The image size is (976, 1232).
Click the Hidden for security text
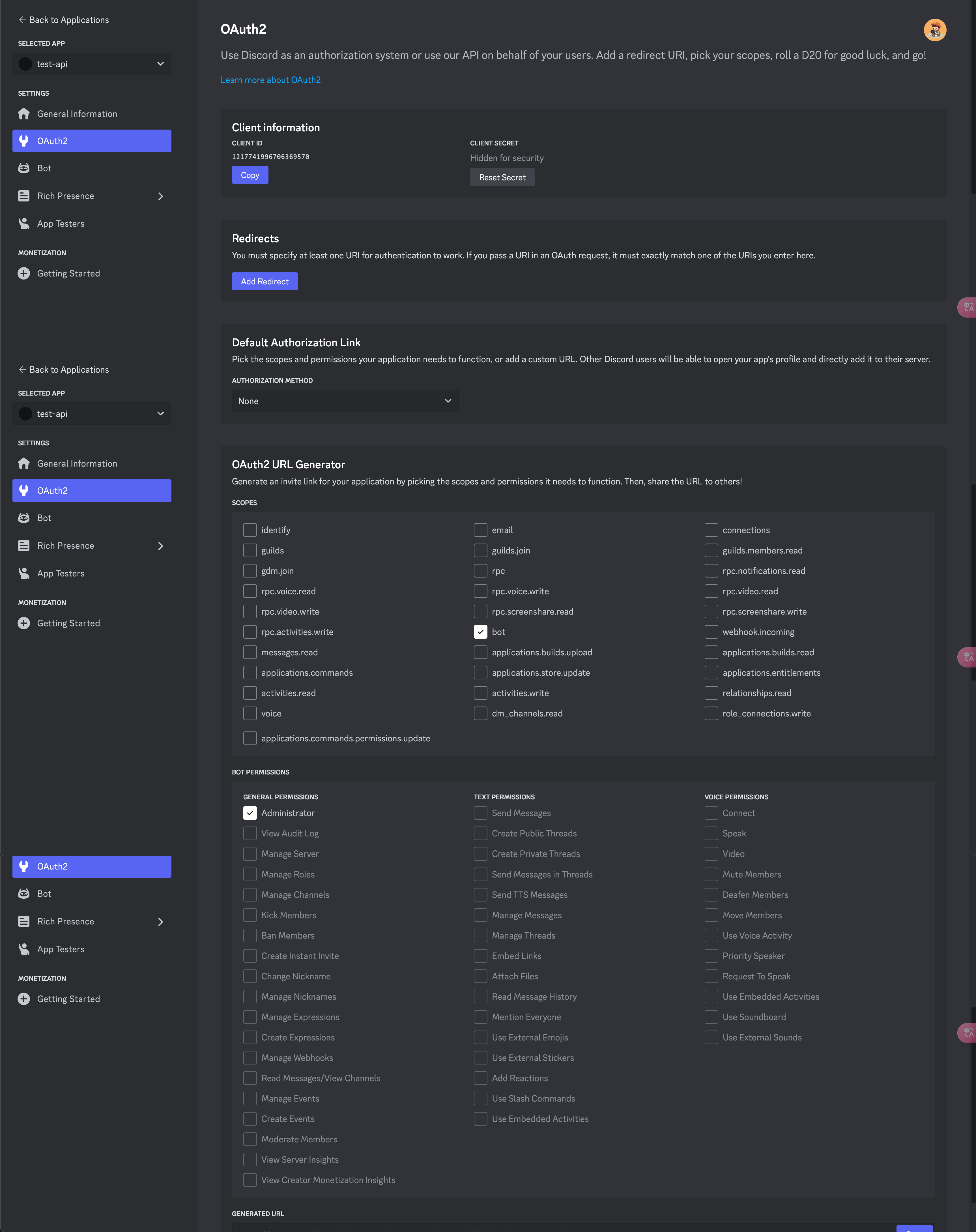click(x=507, y=158)
